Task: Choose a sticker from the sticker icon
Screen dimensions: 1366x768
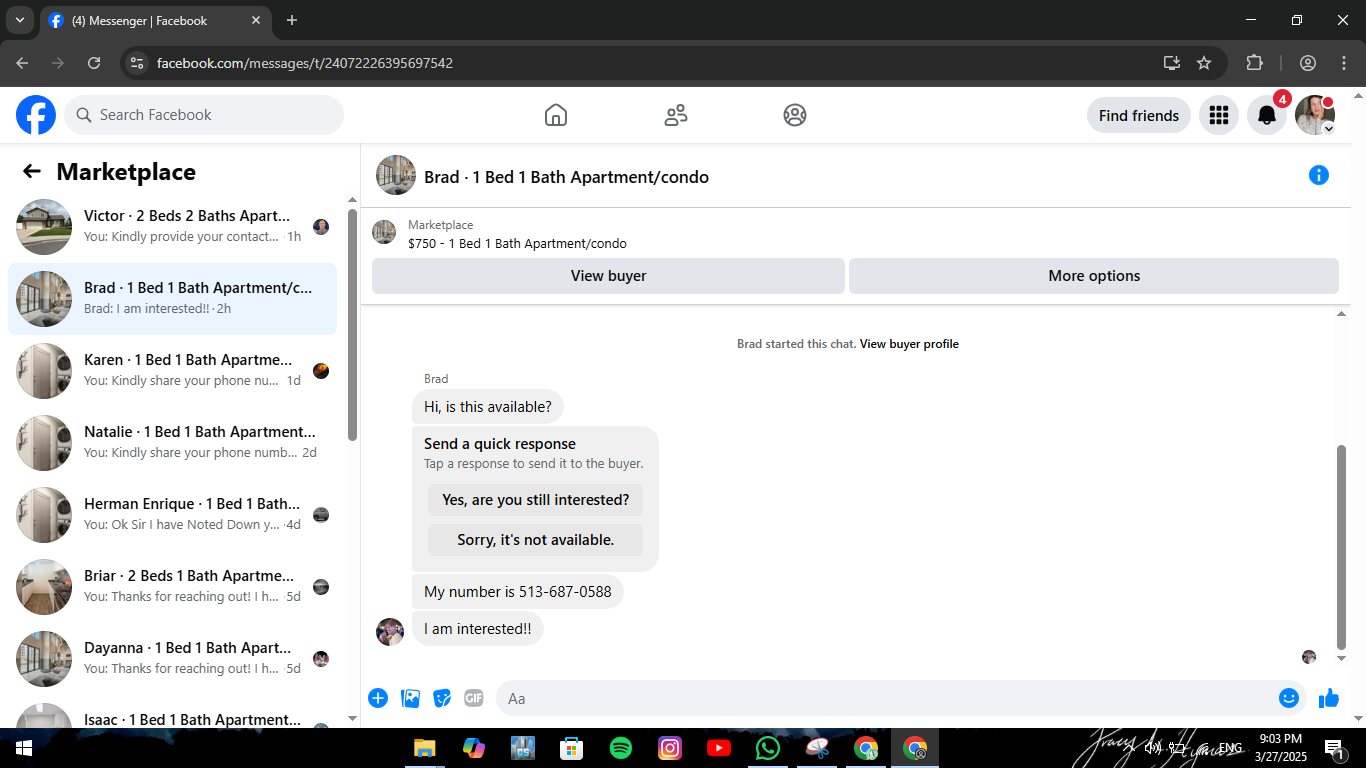Action: 442,698
